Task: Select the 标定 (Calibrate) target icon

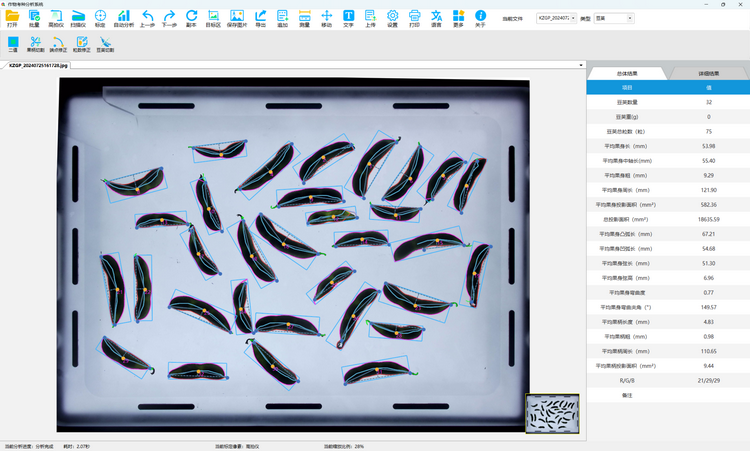Action: point(100,17)
